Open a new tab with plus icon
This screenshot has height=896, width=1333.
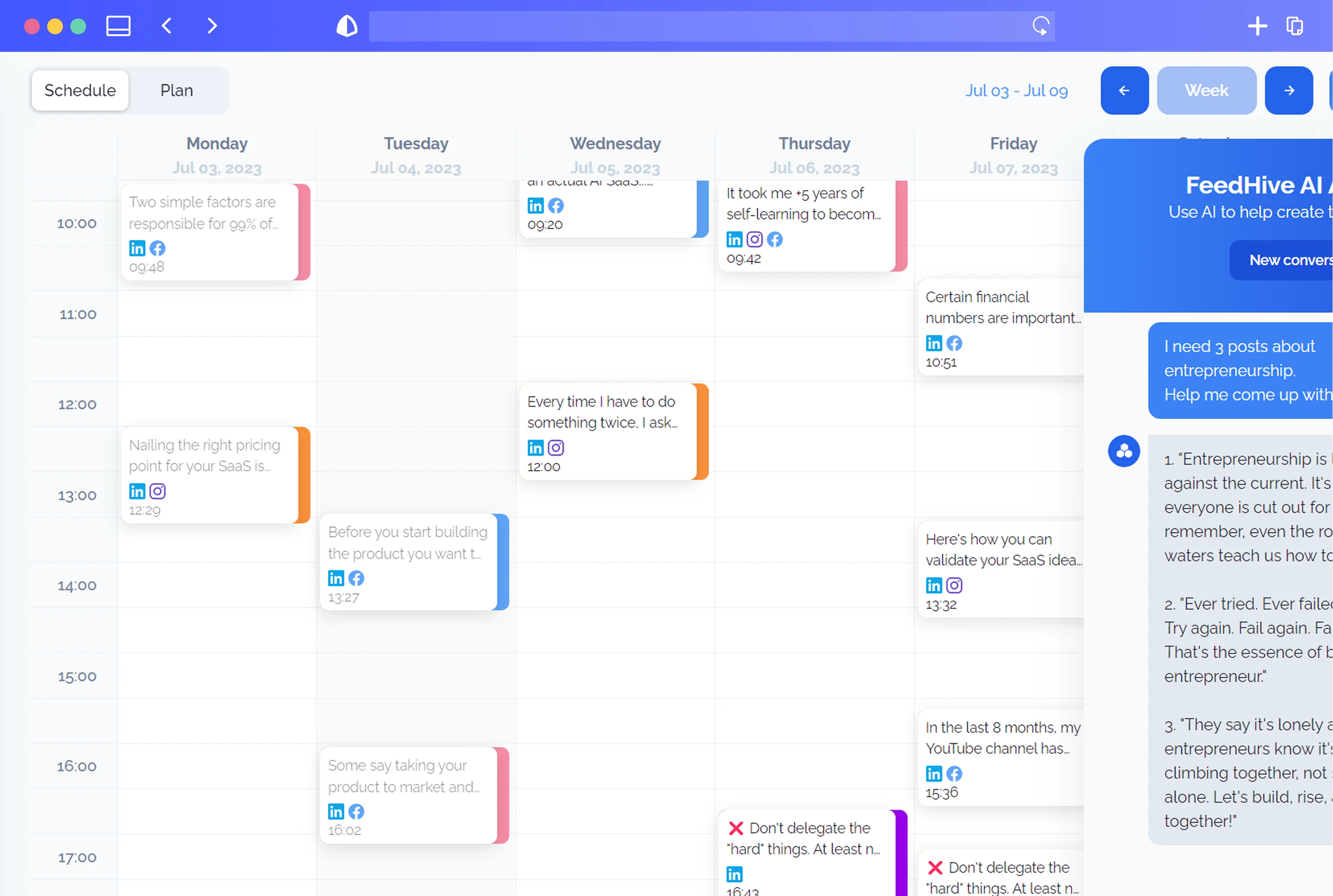(1257, 26)
